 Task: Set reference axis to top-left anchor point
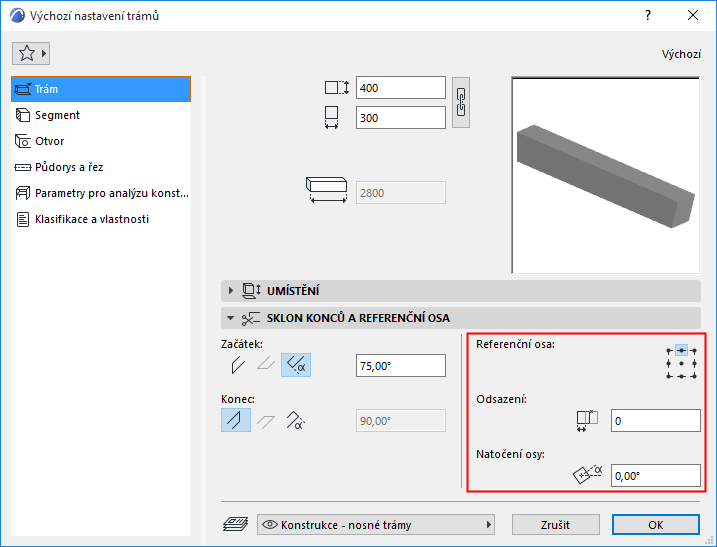pyautogui.click(x=669, y=351)
